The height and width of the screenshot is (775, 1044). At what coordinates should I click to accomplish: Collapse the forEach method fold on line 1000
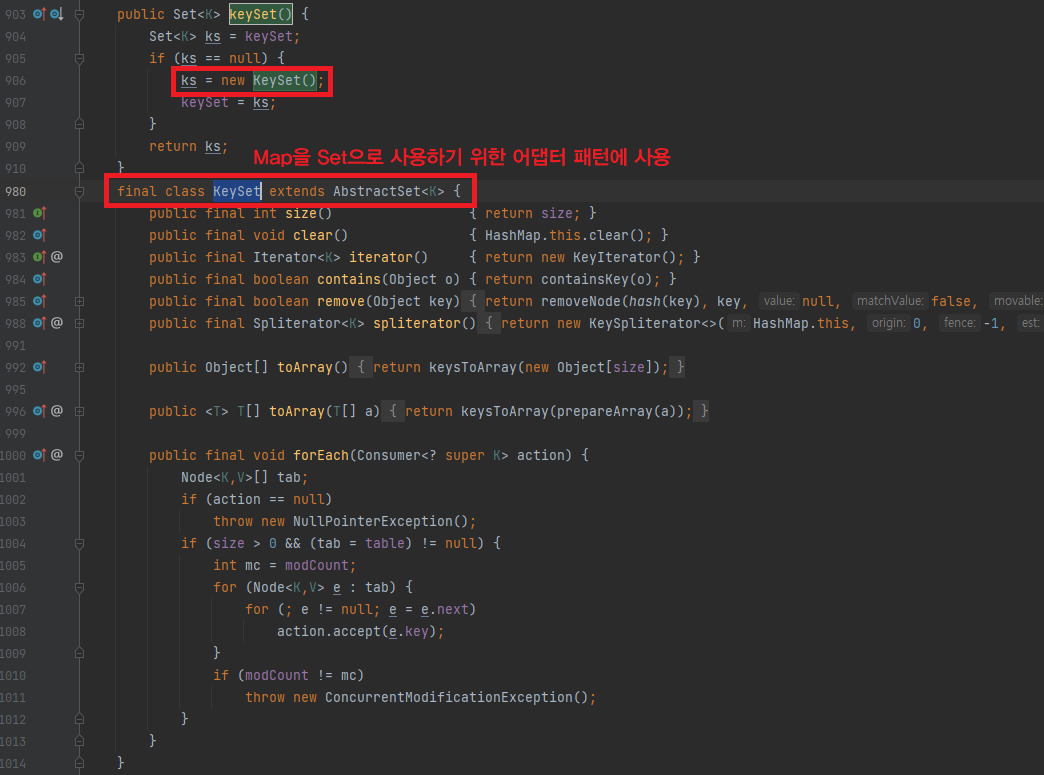click(79, 455)
